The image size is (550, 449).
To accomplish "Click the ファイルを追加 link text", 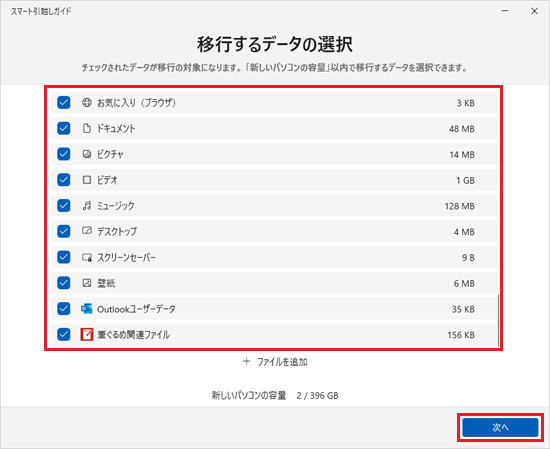I will (x=282, y=362).
